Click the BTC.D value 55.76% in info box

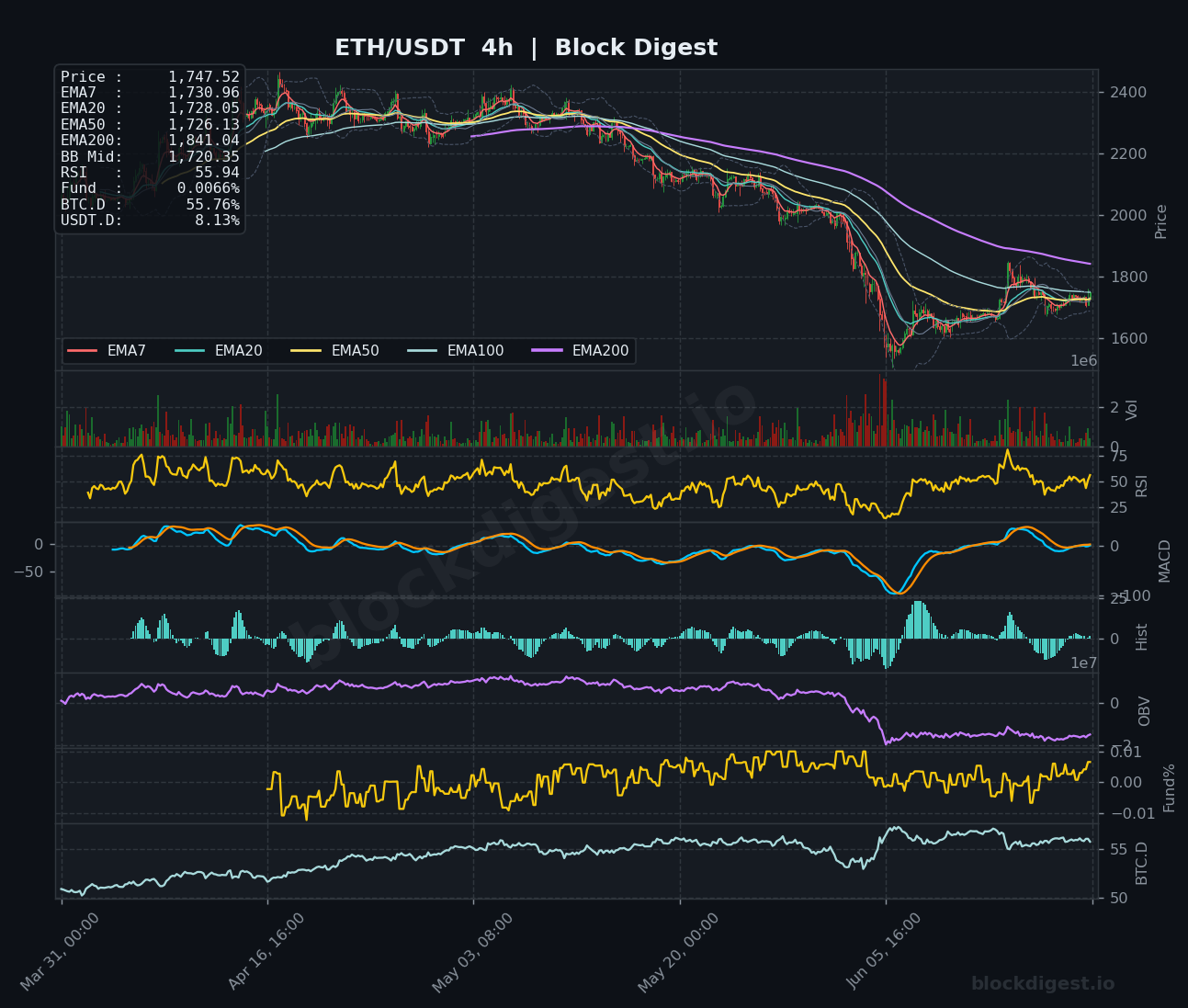(x=213, y=204)
